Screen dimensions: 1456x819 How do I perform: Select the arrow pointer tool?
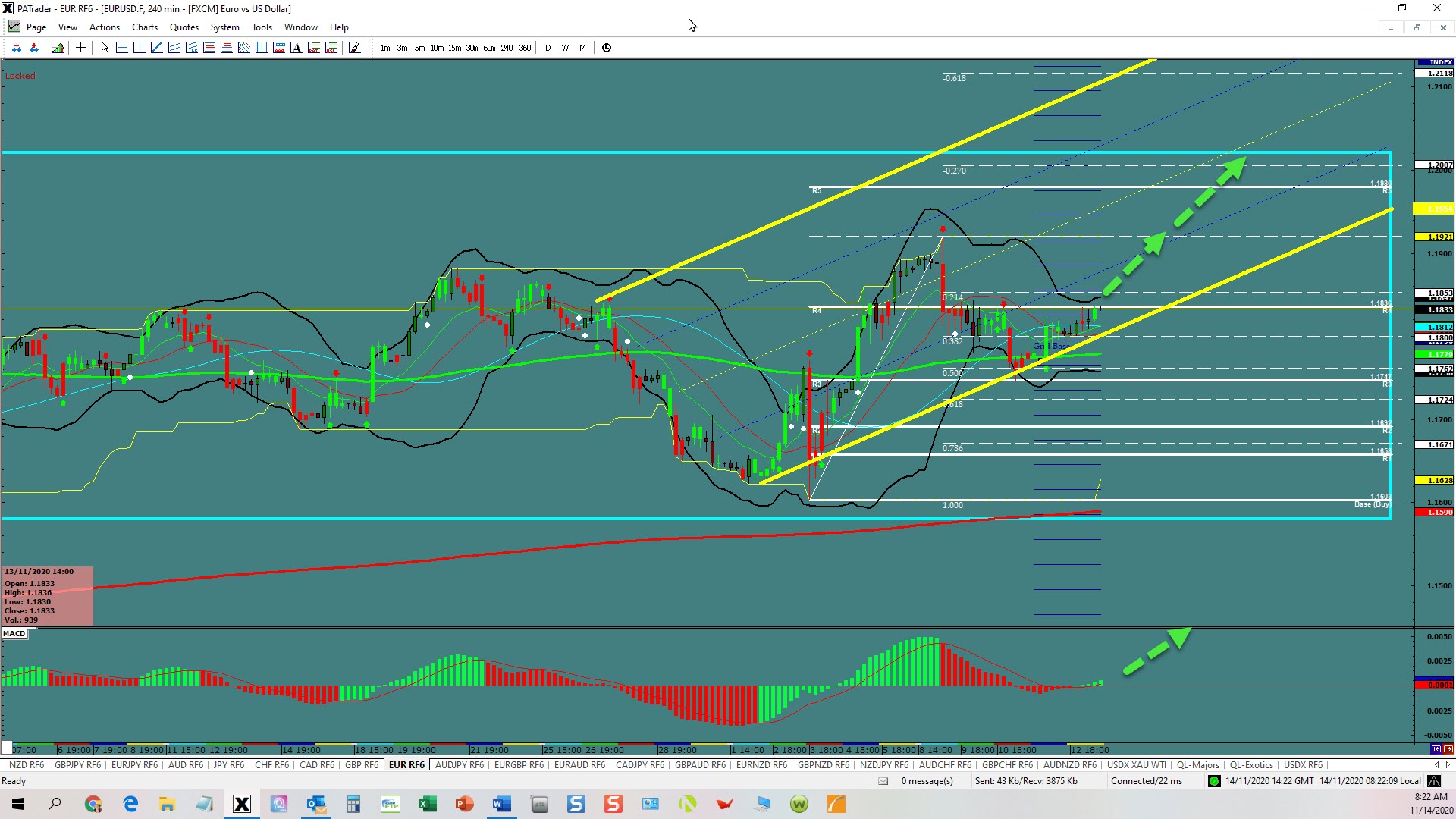105,48
